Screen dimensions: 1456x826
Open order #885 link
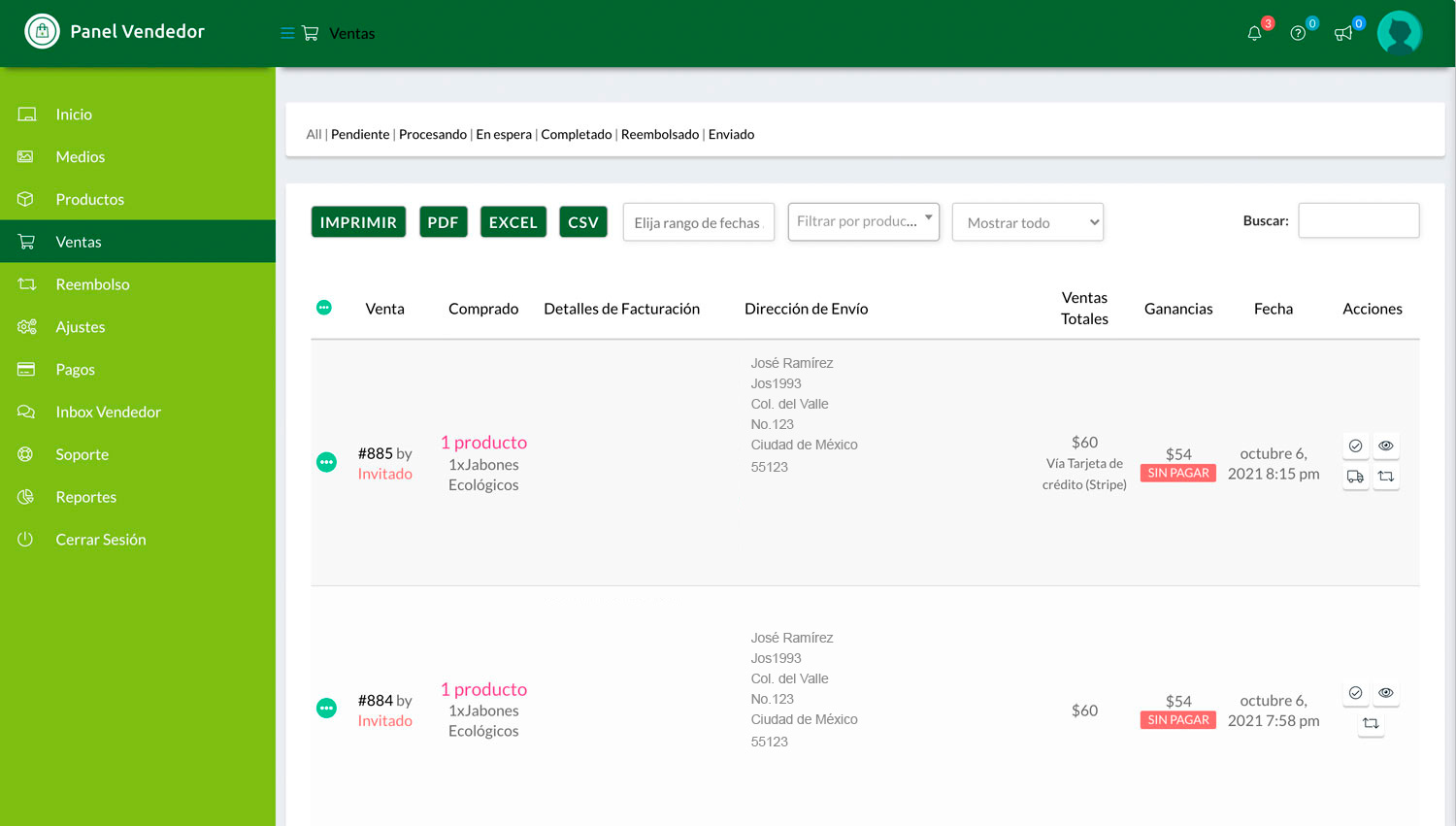point(376,453)
